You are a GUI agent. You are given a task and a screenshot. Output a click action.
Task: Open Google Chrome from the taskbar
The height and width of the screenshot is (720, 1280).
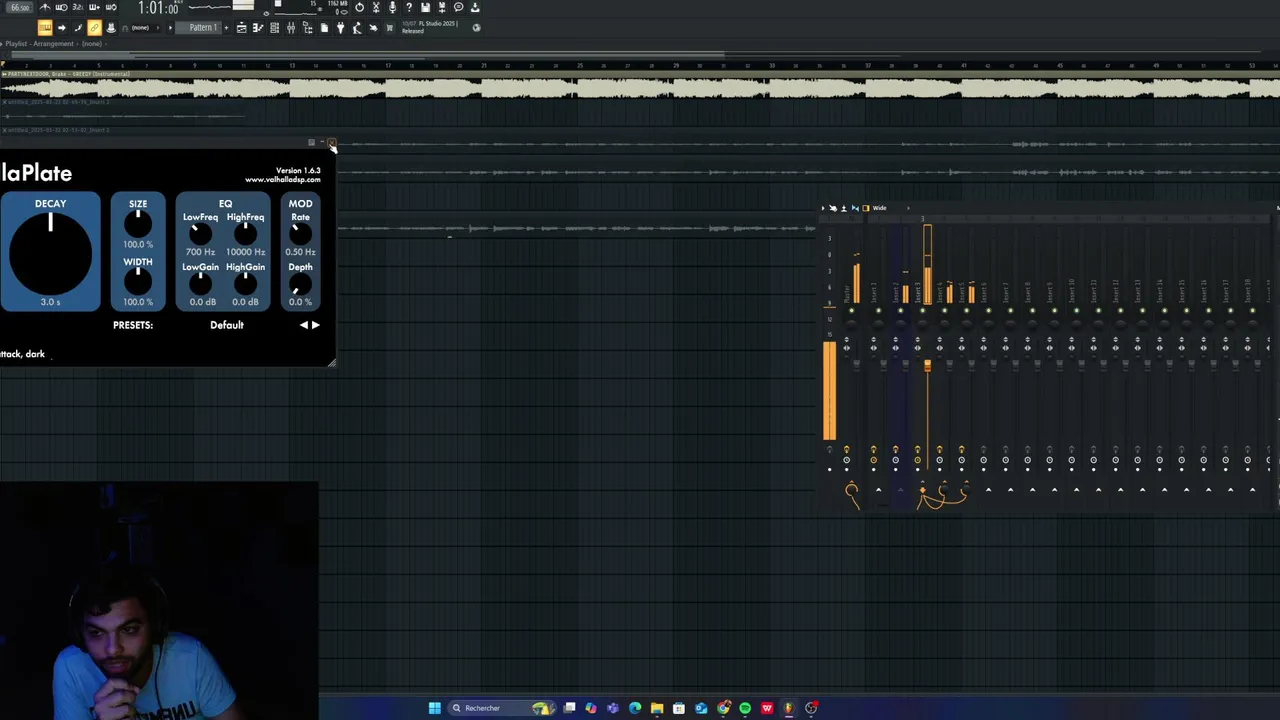tap(723, 708)
